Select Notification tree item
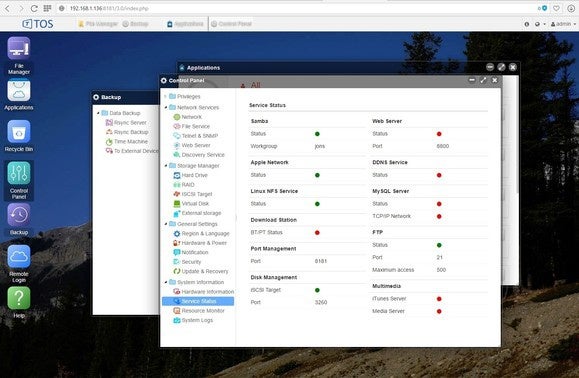The image size is (579, 378). click(191, 252)
